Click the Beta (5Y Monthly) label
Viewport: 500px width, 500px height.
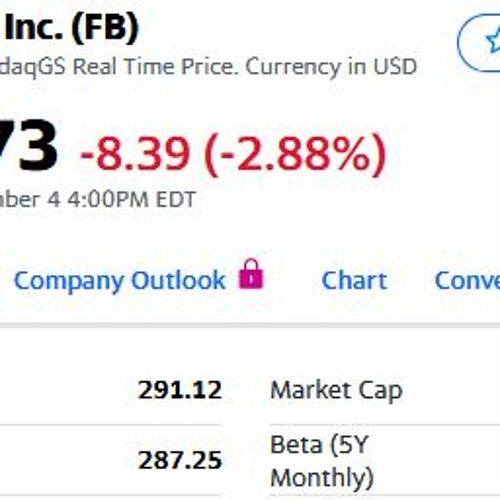click(322, 461)
